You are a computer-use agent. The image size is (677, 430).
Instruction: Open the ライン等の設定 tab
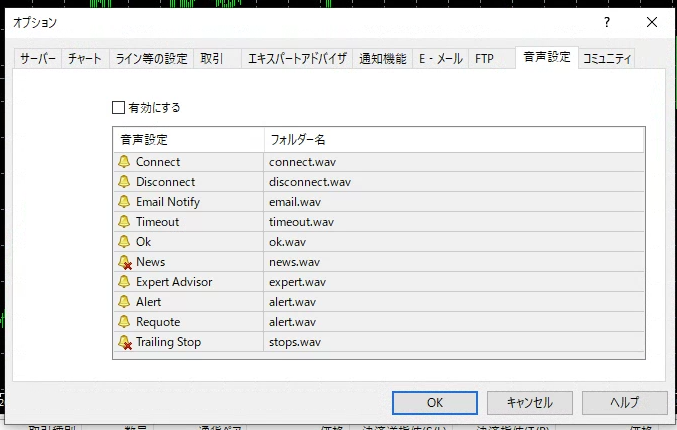(152, 59)
